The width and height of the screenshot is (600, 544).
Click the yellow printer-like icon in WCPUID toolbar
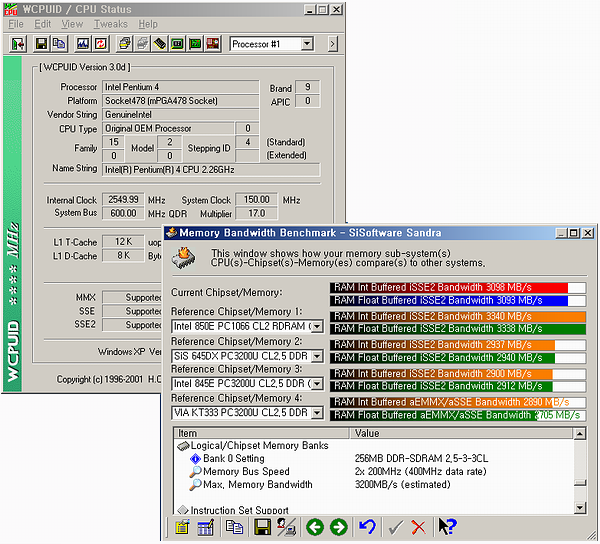pos(124,44)
